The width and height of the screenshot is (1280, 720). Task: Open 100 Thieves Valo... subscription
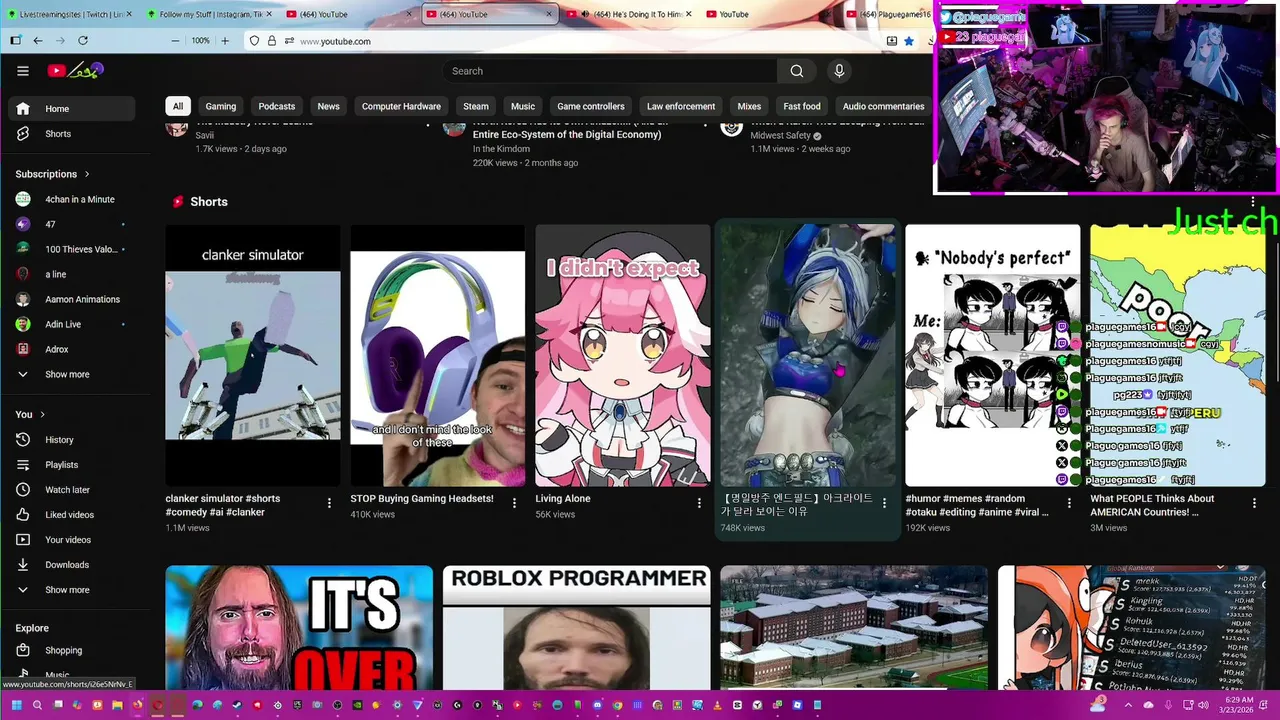[71, 249]
